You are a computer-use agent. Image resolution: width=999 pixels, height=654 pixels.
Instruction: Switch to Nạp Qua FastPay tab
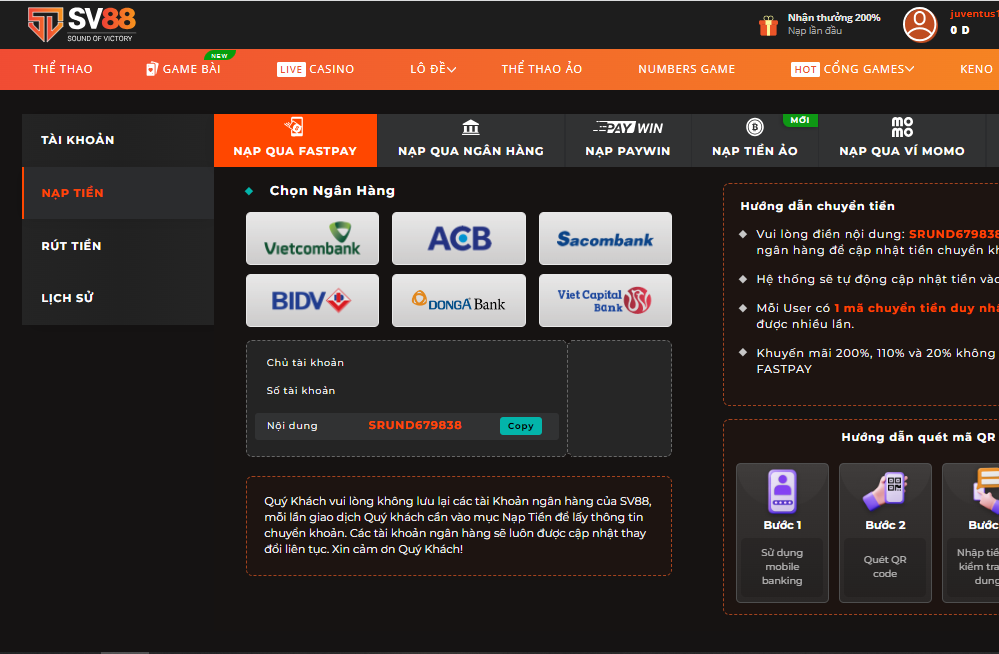(296, 140)
